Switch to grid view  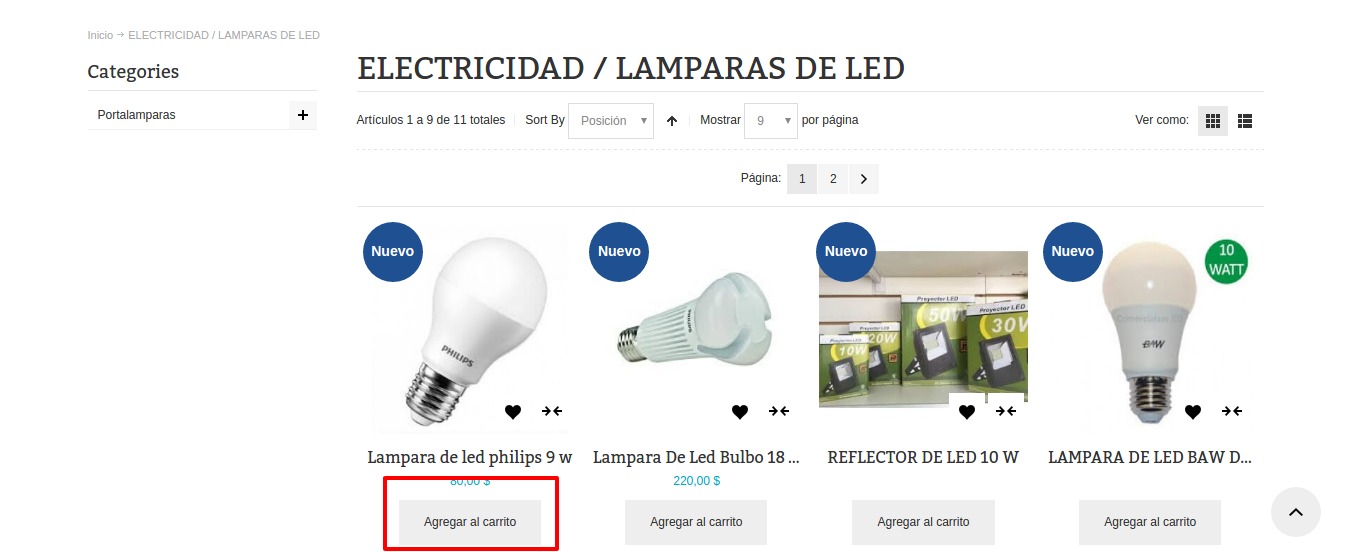point(1213,121)
